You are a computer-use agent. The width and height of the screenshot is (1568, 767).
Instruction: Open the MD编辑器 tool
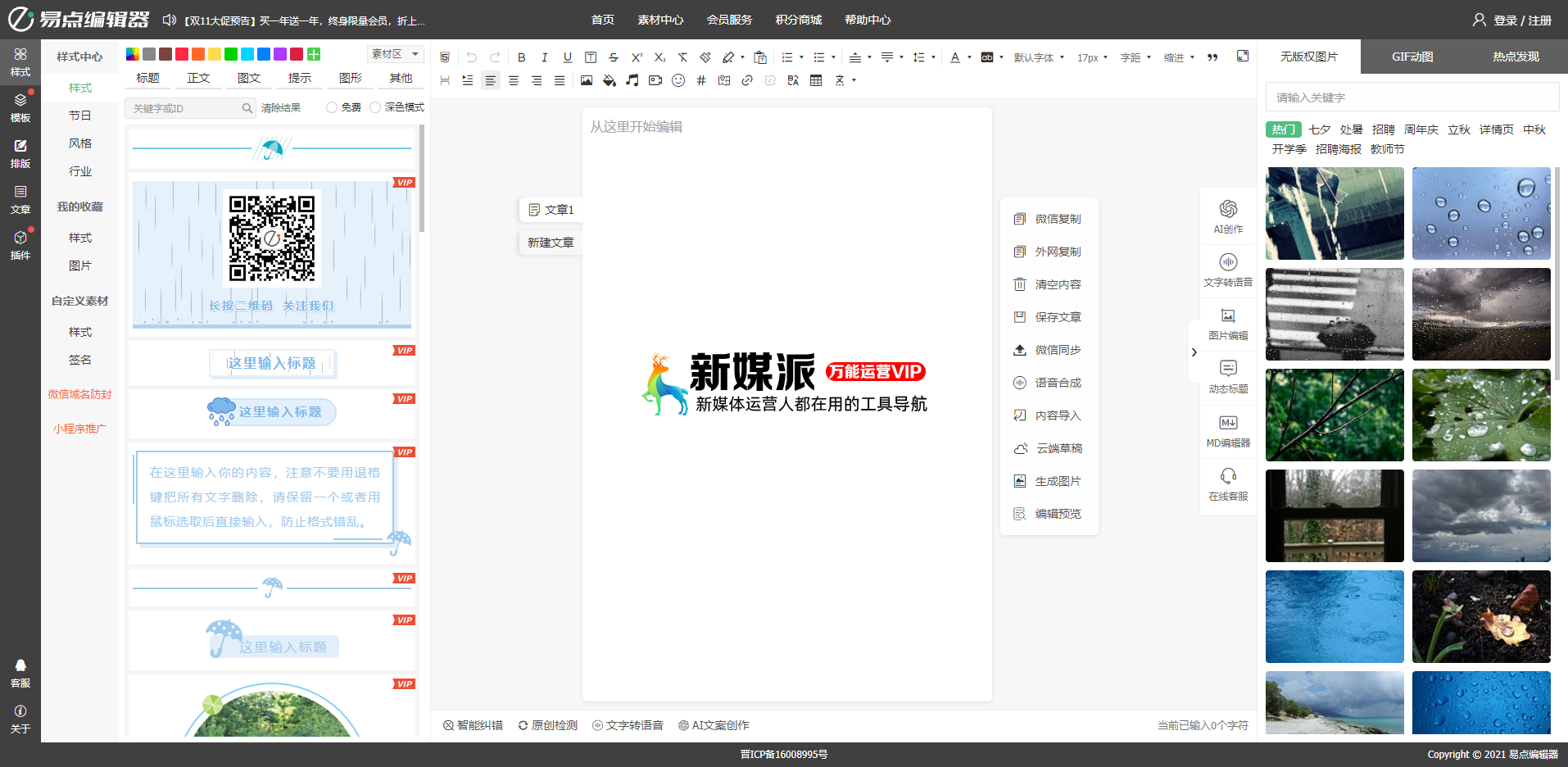pyautogui.click(x=1228, y=431)
